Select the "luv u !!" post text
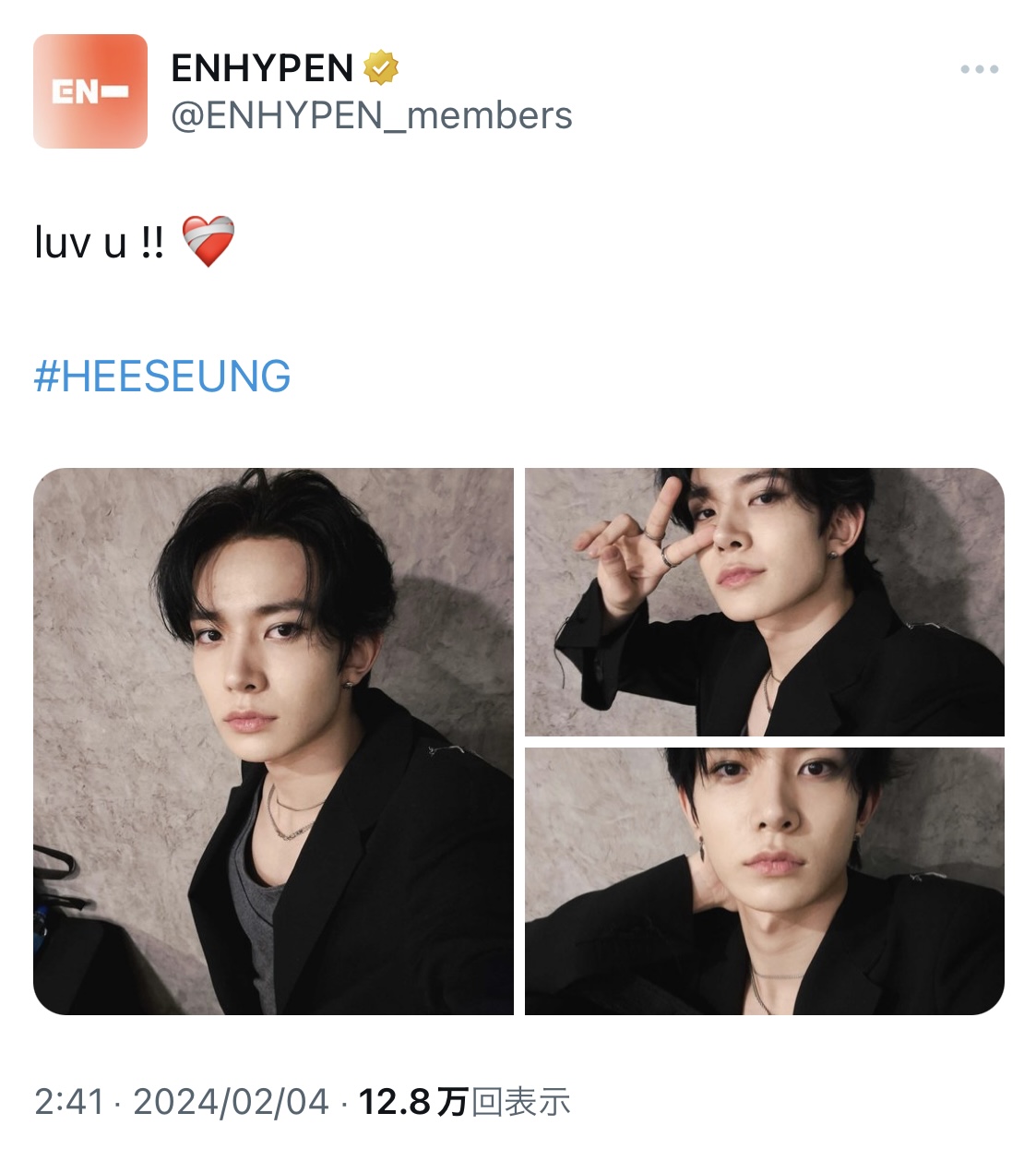 tap(99, 243)
